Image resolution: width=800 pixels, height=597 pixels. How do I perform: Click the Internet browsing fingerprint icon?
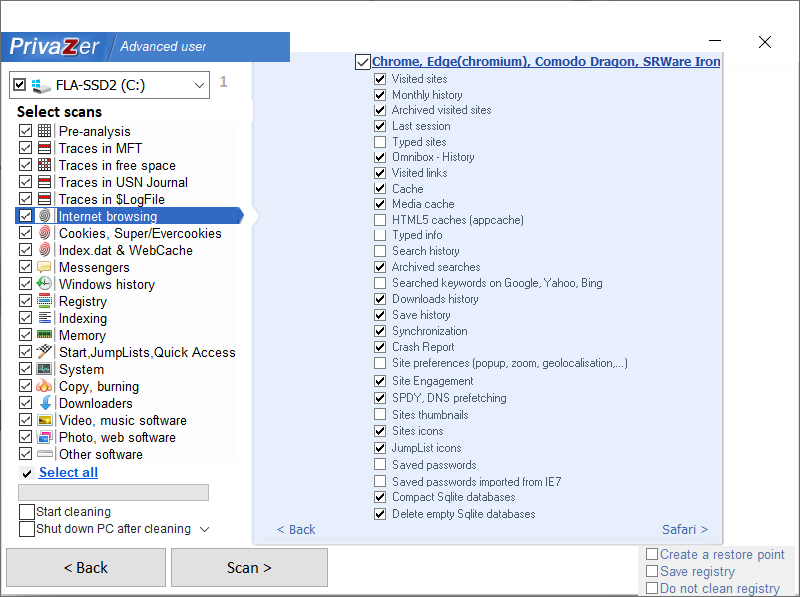click(x=44, y=216)
